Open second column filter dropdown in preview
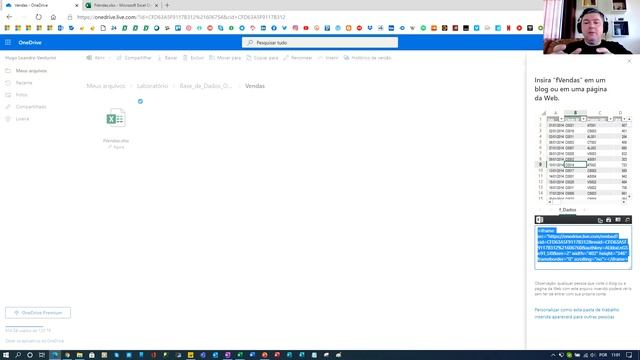The height and width of the screenshot is (360, 640). (x=584, y=119)
